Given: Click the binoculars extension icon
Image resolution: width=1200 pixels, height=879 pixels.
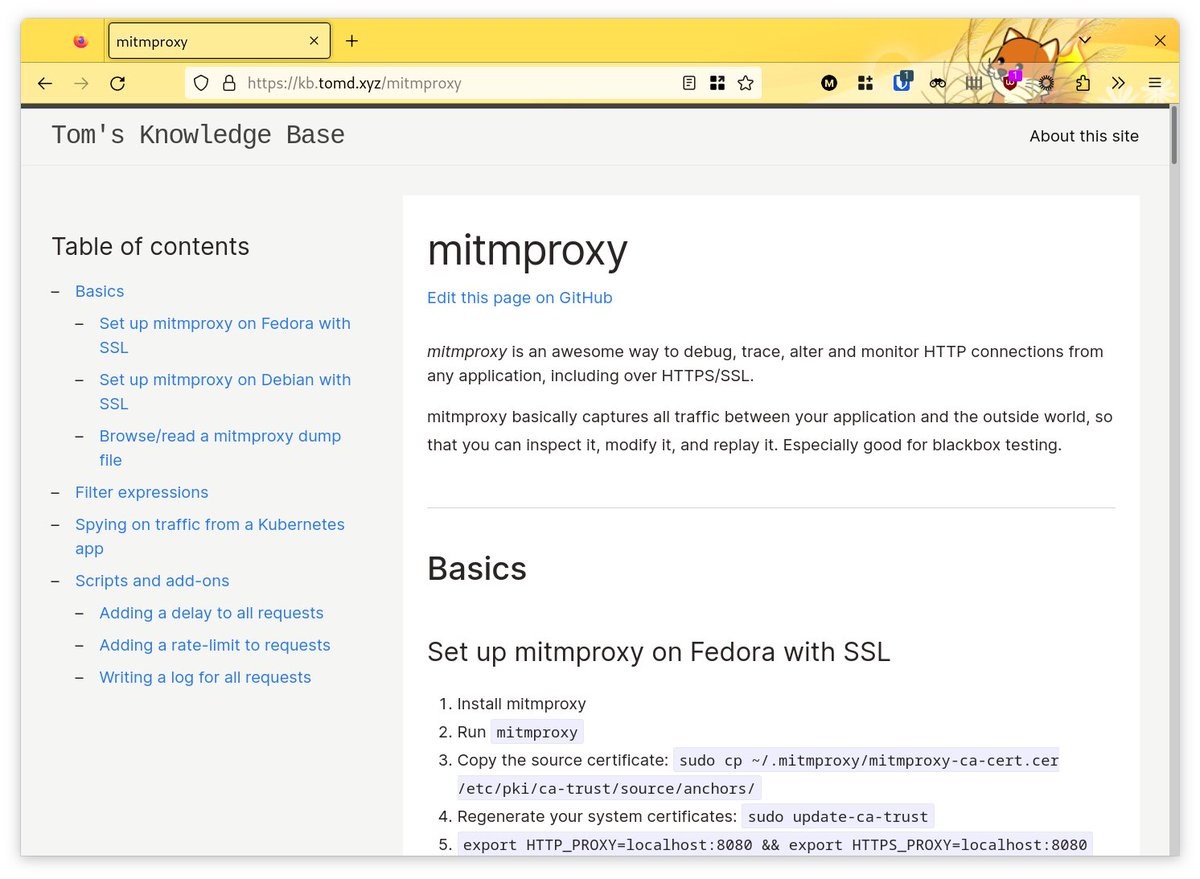Looking at the screenshot, I should point(937,83).
